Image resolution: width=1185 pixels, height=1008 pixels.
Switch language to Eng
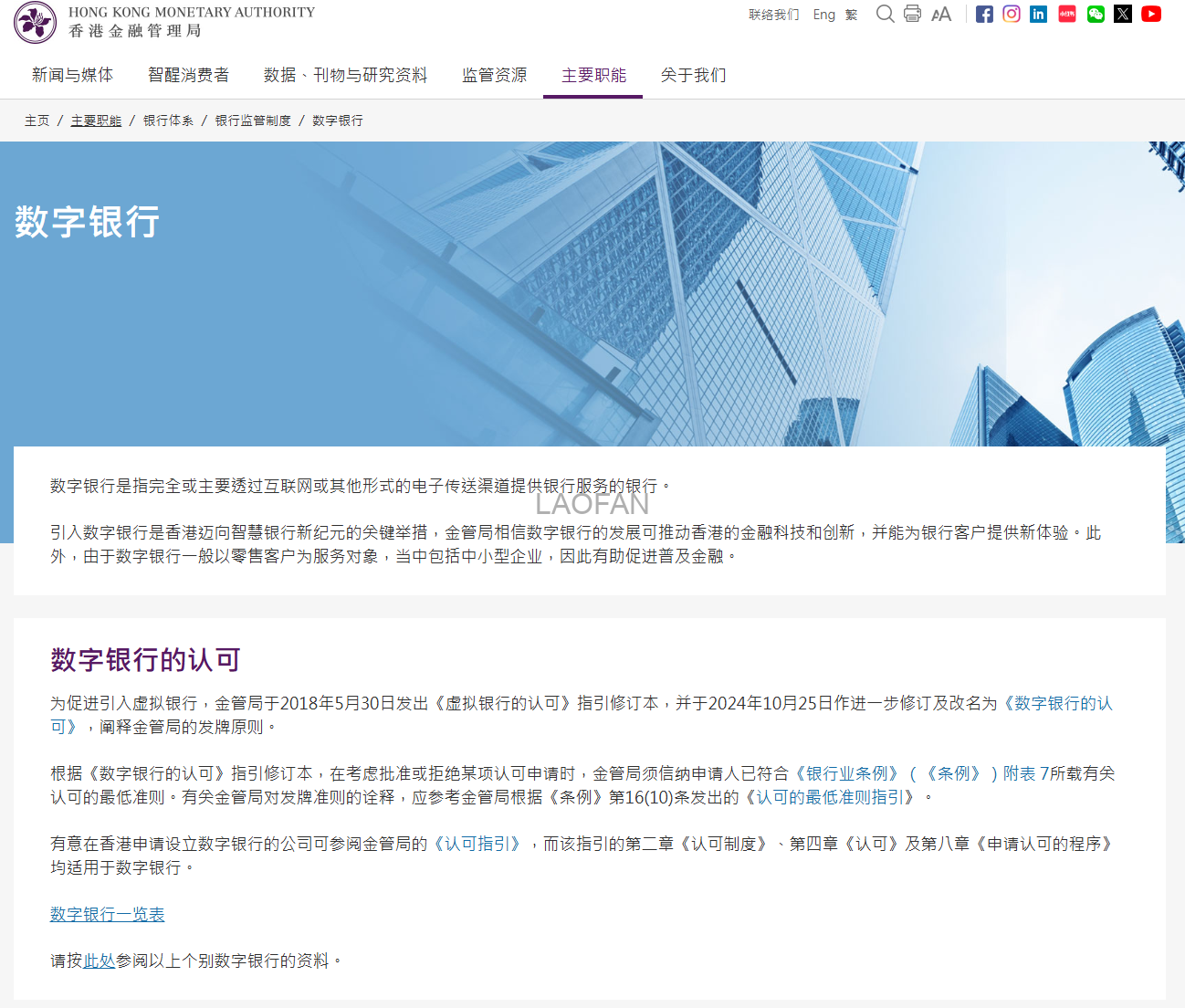(x=823, y=15)
